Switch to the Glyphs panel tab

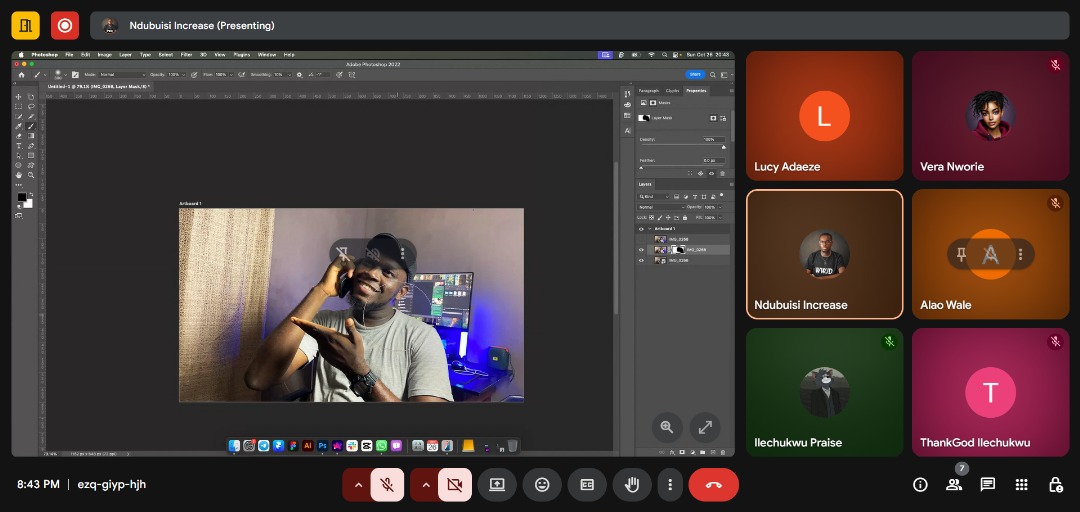coord(672,90)
